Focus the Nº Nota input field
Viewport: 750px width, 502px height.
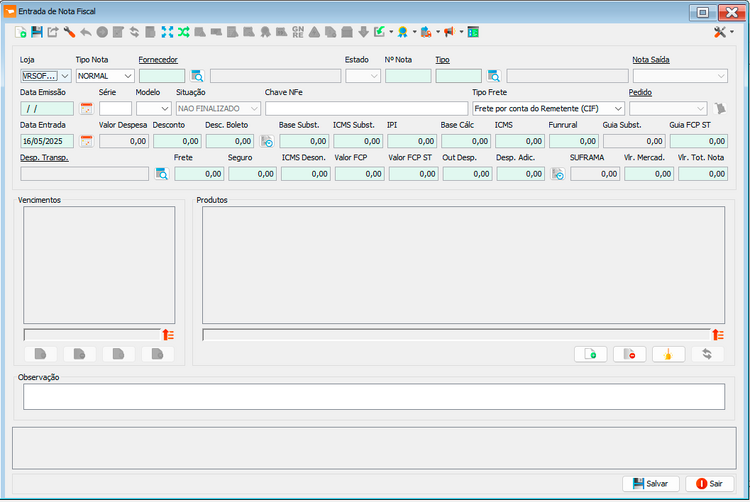click(x=408, y=76)
